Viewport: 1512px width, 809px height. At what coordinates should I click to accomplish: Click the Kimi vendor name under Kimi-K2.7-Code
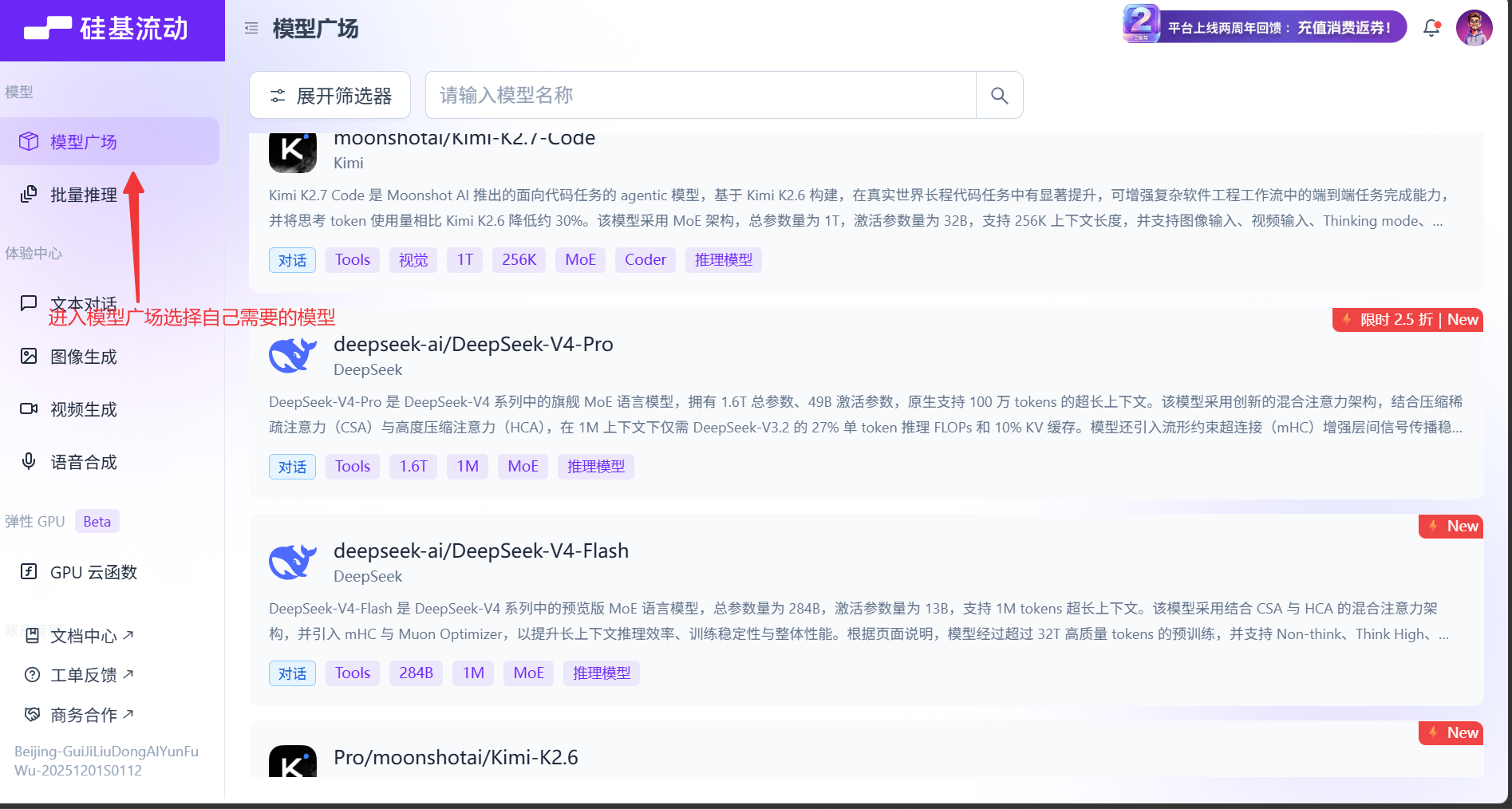[349, 163]
